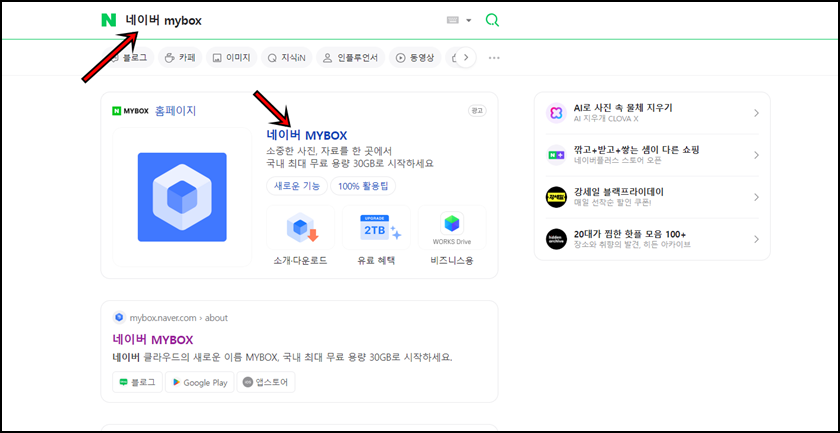Viewport: 840px width, 433px height.
Task: Open 깎고+받고+쌓는 샘이 다른 쇼핑
Action: point(637,150)
